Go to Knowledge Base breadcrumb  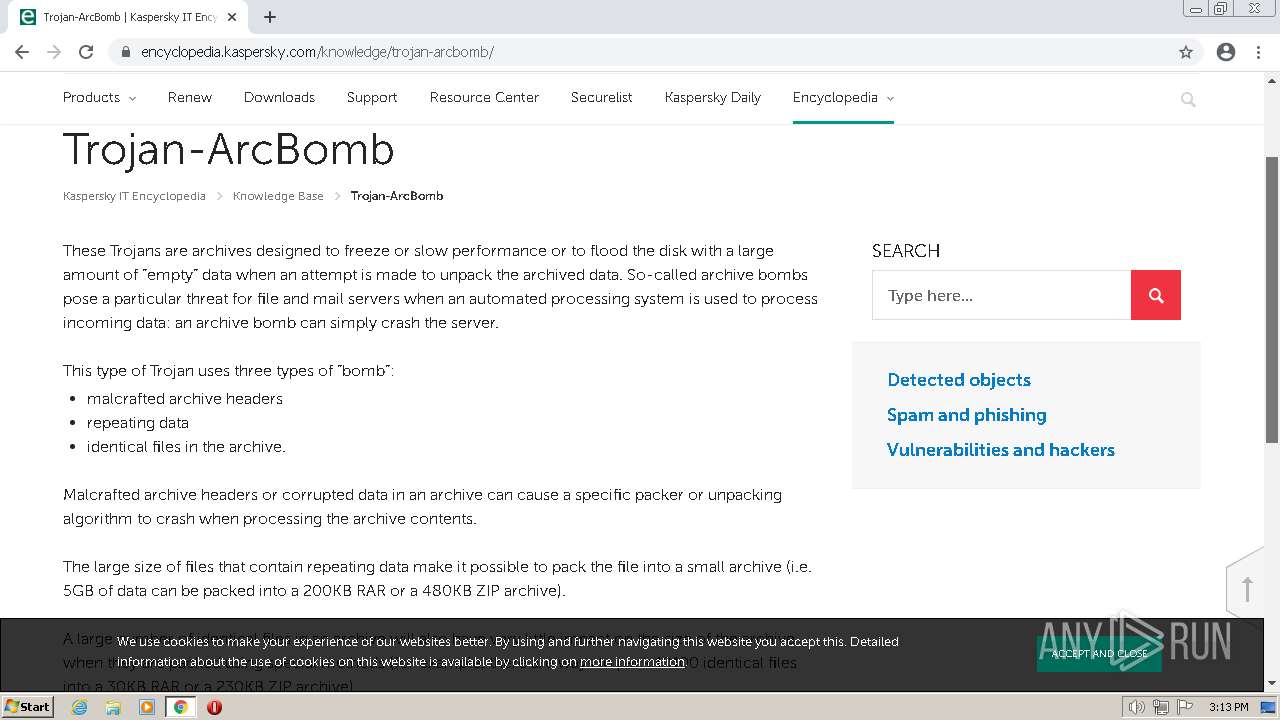click(x=278, y=196)
